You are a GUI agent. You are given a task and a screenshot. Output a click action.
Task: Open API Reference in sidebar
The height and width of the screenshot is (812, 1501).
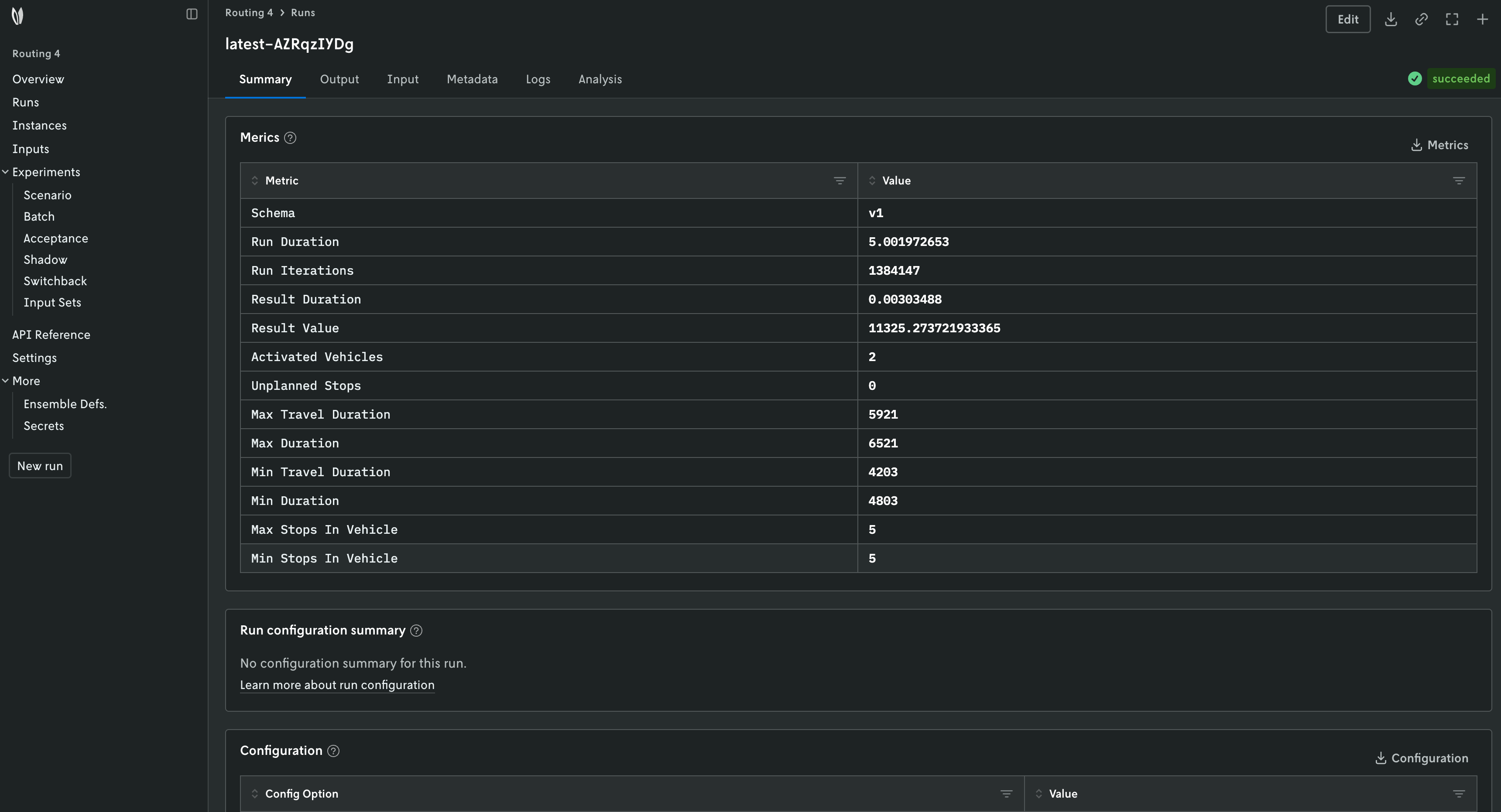[x=51, y=335]
